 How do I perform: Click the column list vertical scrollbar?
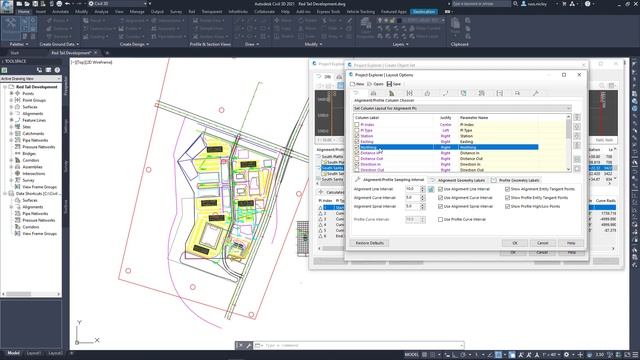click(x=568, y=143)
